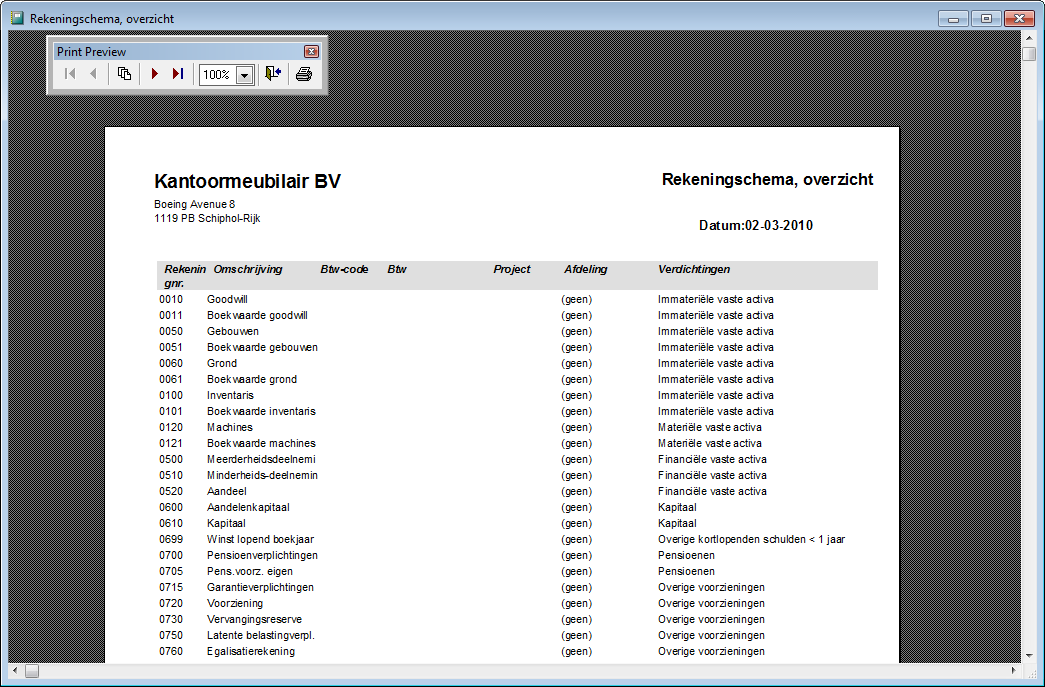Image resolution: width=1045 pixels, height=687 pixels.
Task: Click the vertical scrollbar down arrow
Action: [x=1029, y=656]
